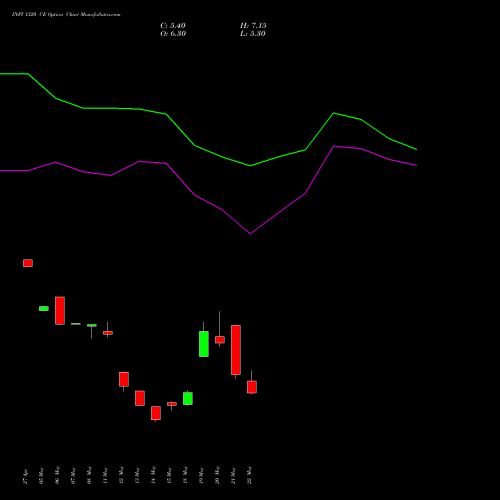Select the 21 May date label
Image resolution: width=500 pixels, height=500 pixels.
233,476
